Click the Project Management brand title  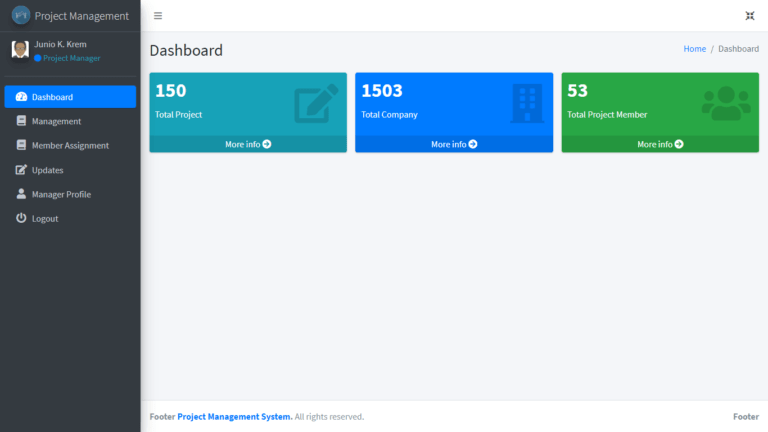(82, 16)
